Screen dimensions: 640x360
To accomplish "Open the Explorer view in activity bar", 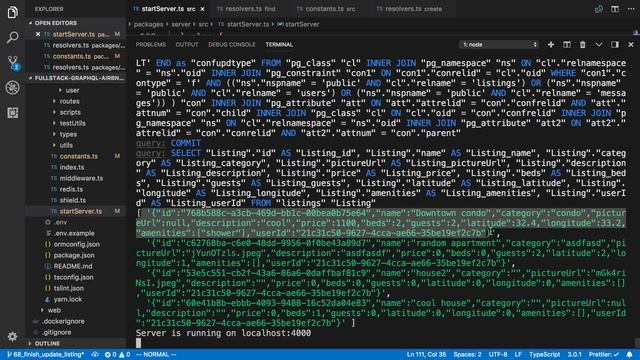I will [12, 12].
